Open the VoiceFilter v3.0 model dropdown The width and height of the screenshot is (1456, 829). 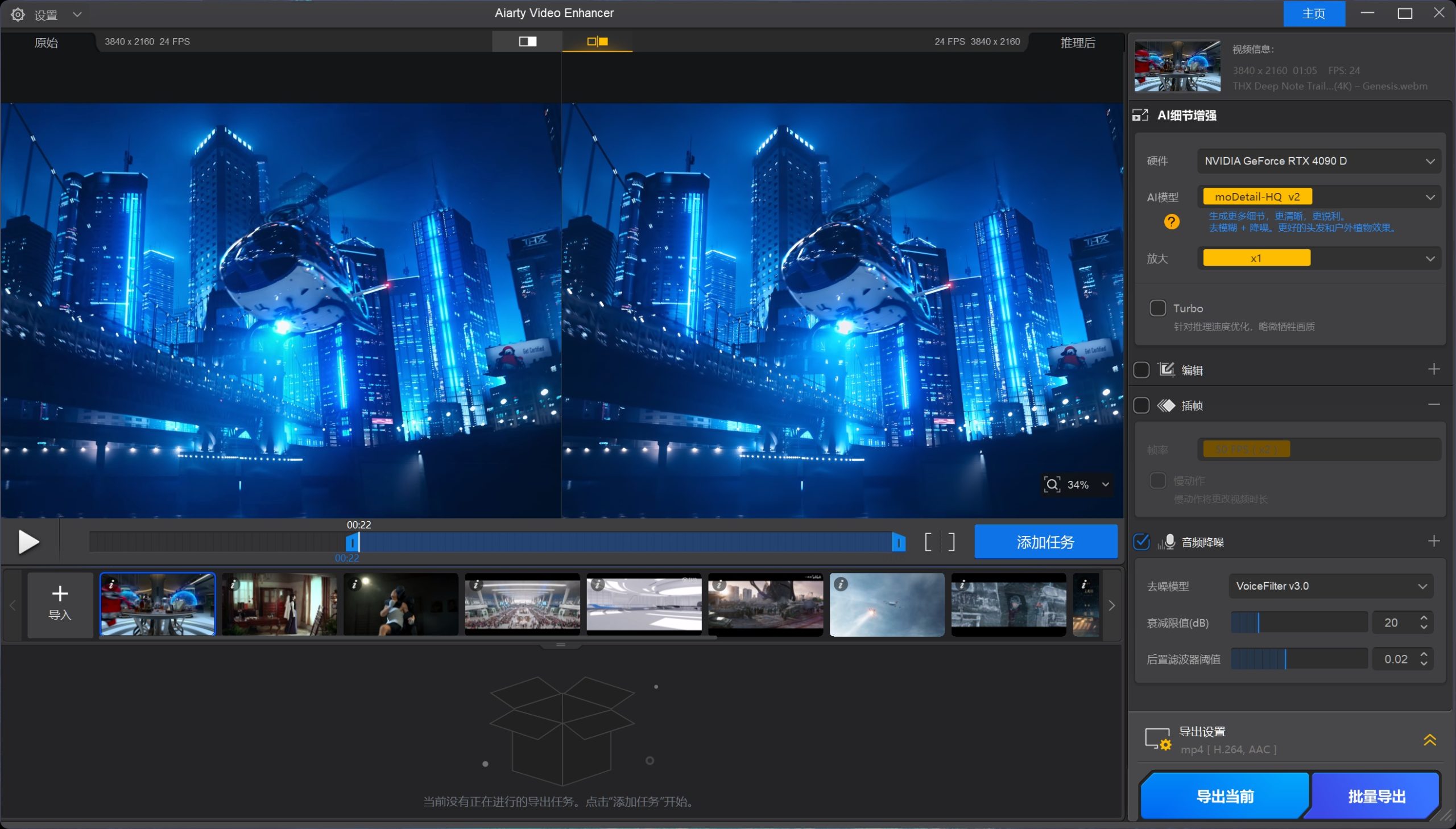[1330, 586]
